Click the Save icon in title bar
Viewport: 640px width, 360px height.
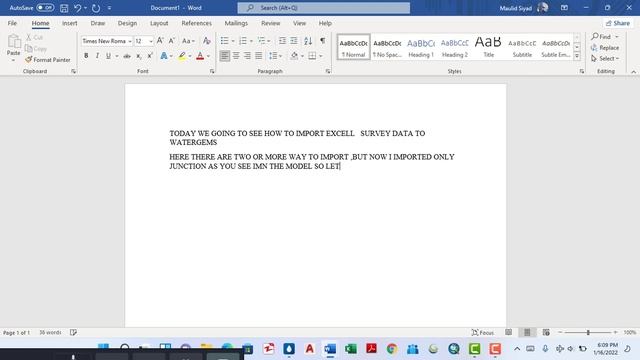click(64, 8)
